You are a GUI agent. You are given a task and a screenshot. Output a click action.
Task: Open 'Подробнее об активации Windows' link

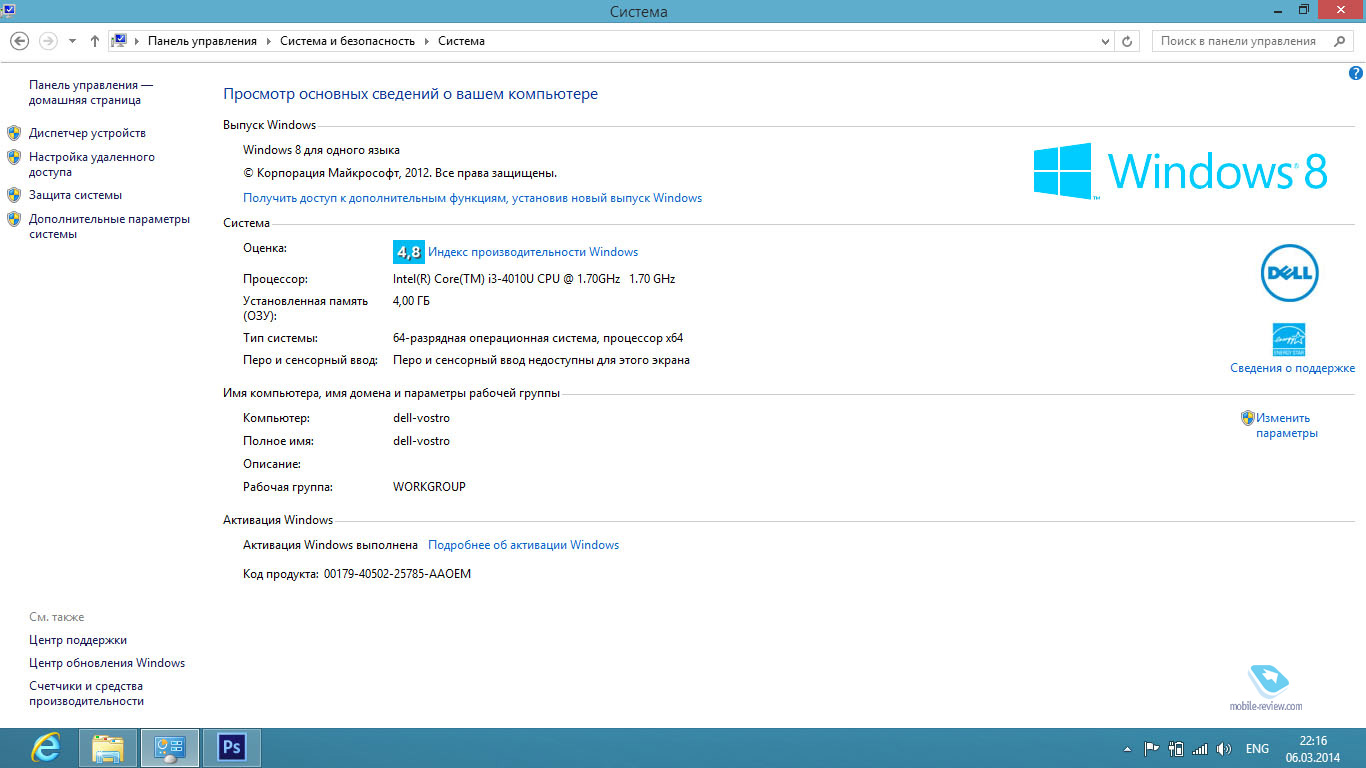click(524, 545)
